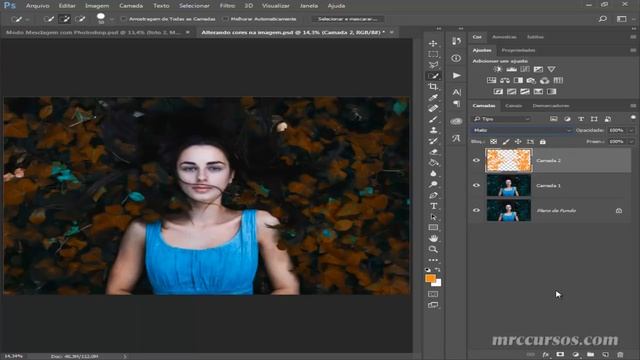Add layer style fx button
The height and width of the screenshot is (360, 640).
(x=546, y=355)
